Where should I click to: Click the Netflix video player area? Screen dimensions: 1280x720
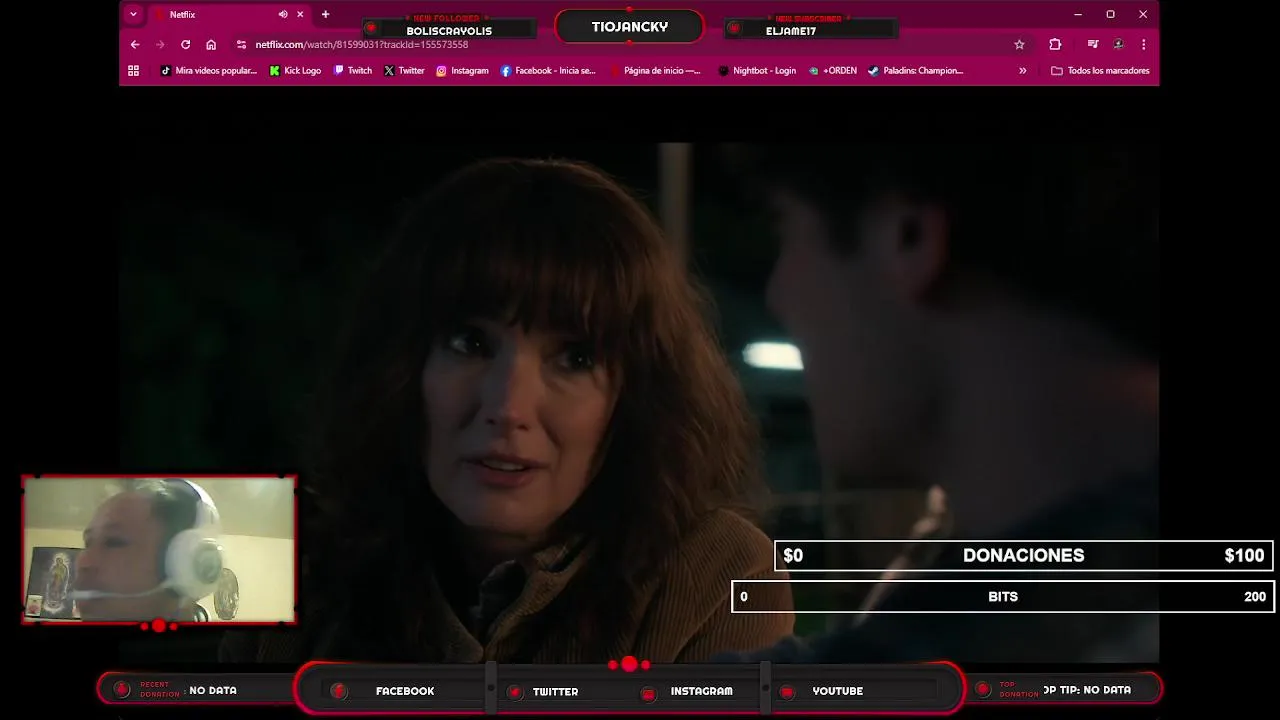tap(639, 374)
